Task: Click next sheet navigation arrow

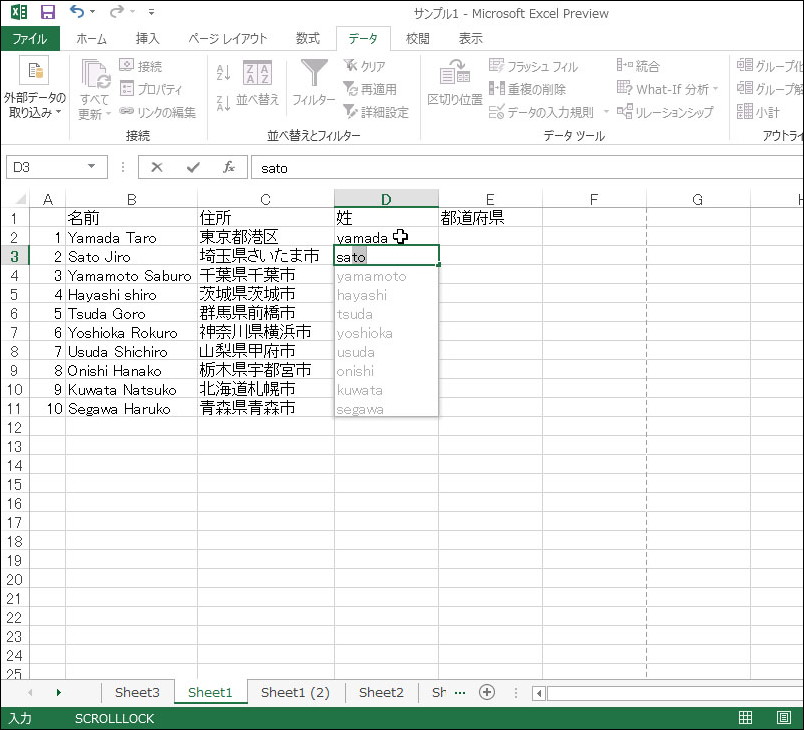Action: 58,693
